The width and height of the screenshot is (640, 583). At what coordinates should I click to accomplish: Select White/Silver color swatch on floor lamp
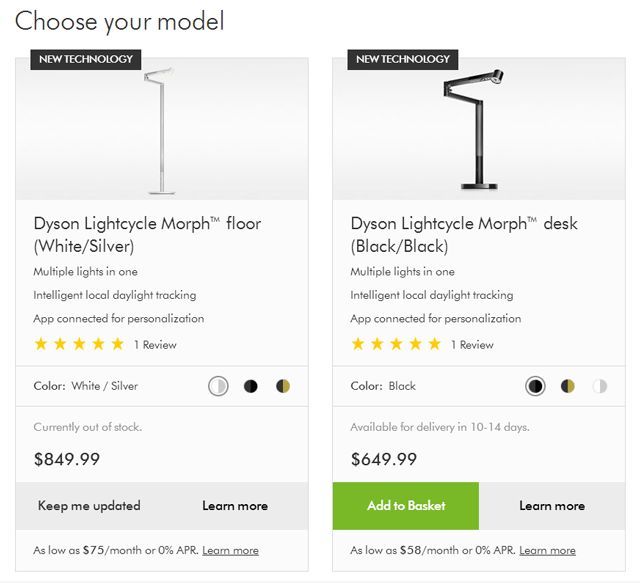tap(218, 386)
